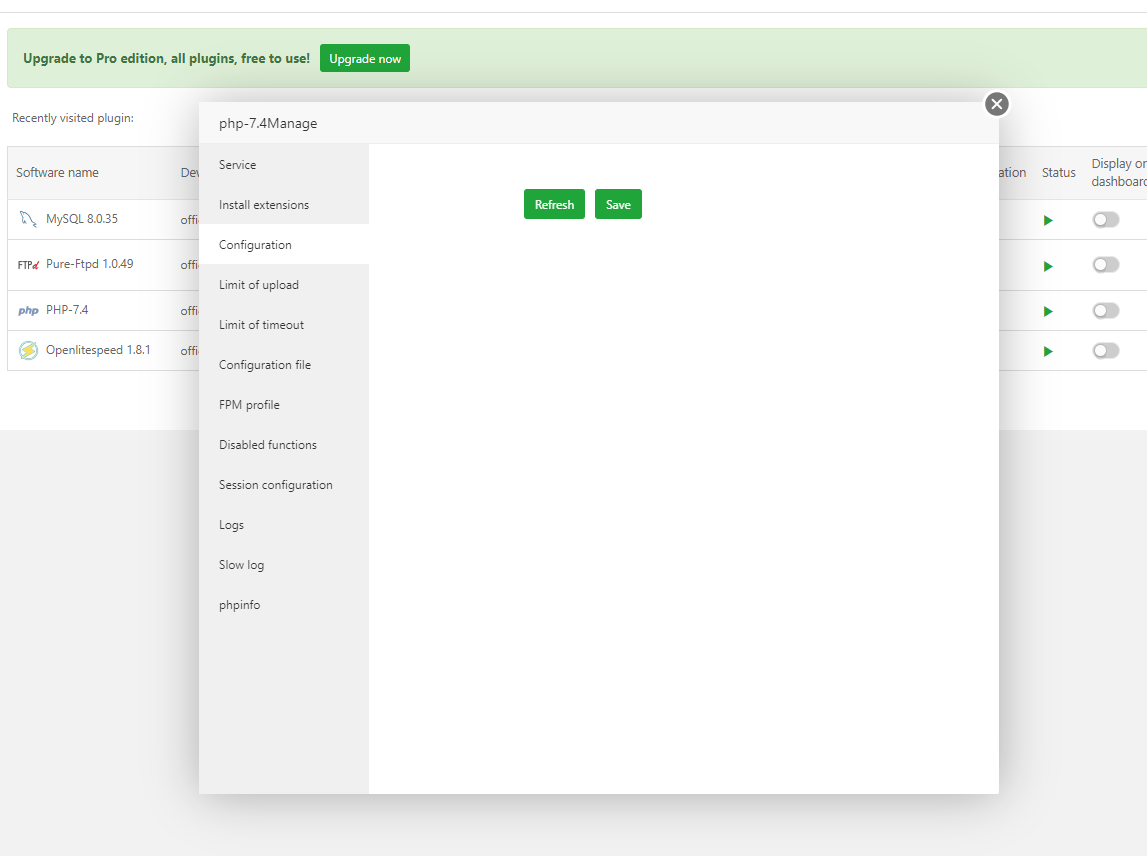Close the php-7.4Manage dialog
The width and height of the screenshot is (1147, 856).
click(996, 103)
